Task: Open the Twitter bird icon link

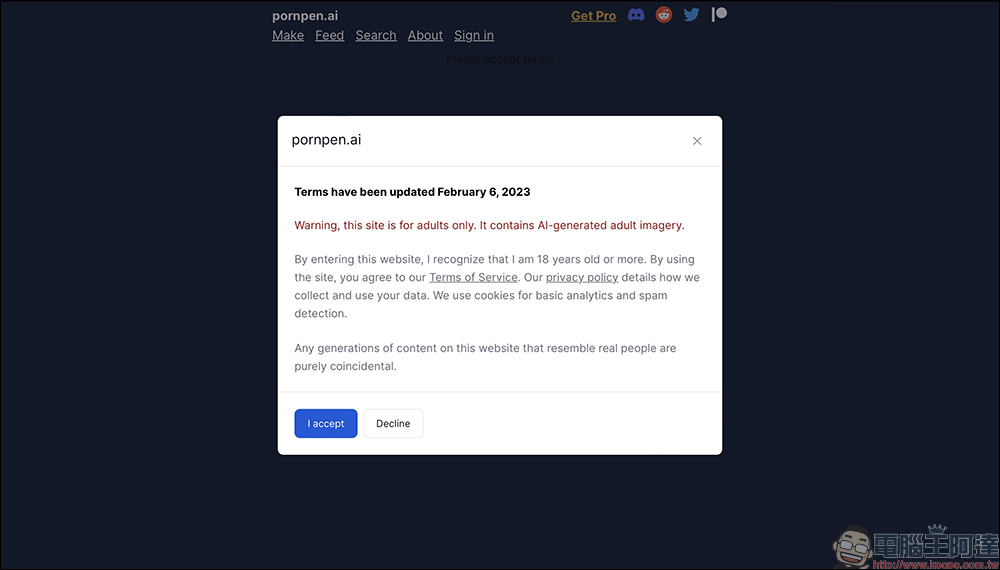Action: pyautogui.click(x=691, y=15)
